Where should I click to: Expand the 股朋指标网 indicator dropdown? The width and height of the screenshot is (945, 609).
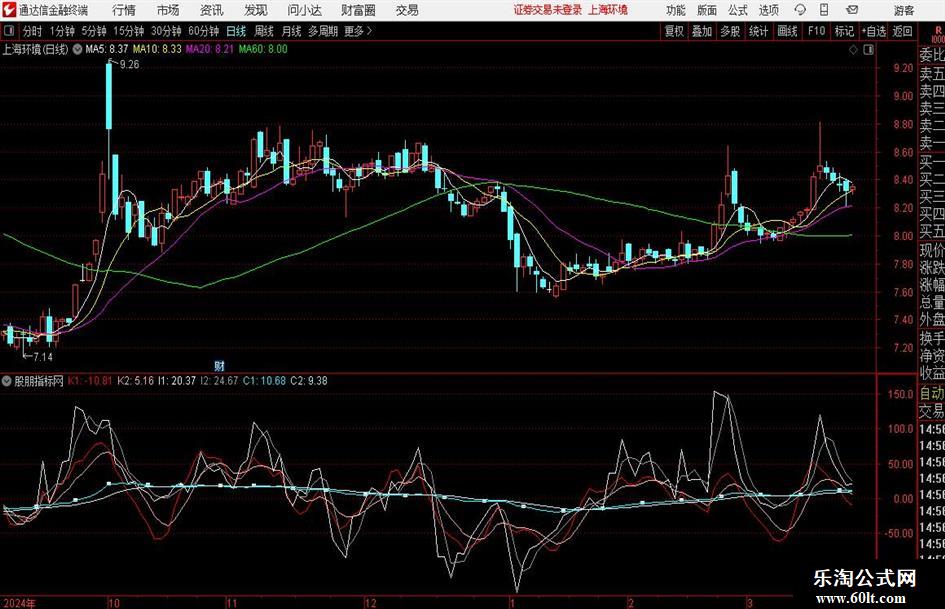click(7, 381)
